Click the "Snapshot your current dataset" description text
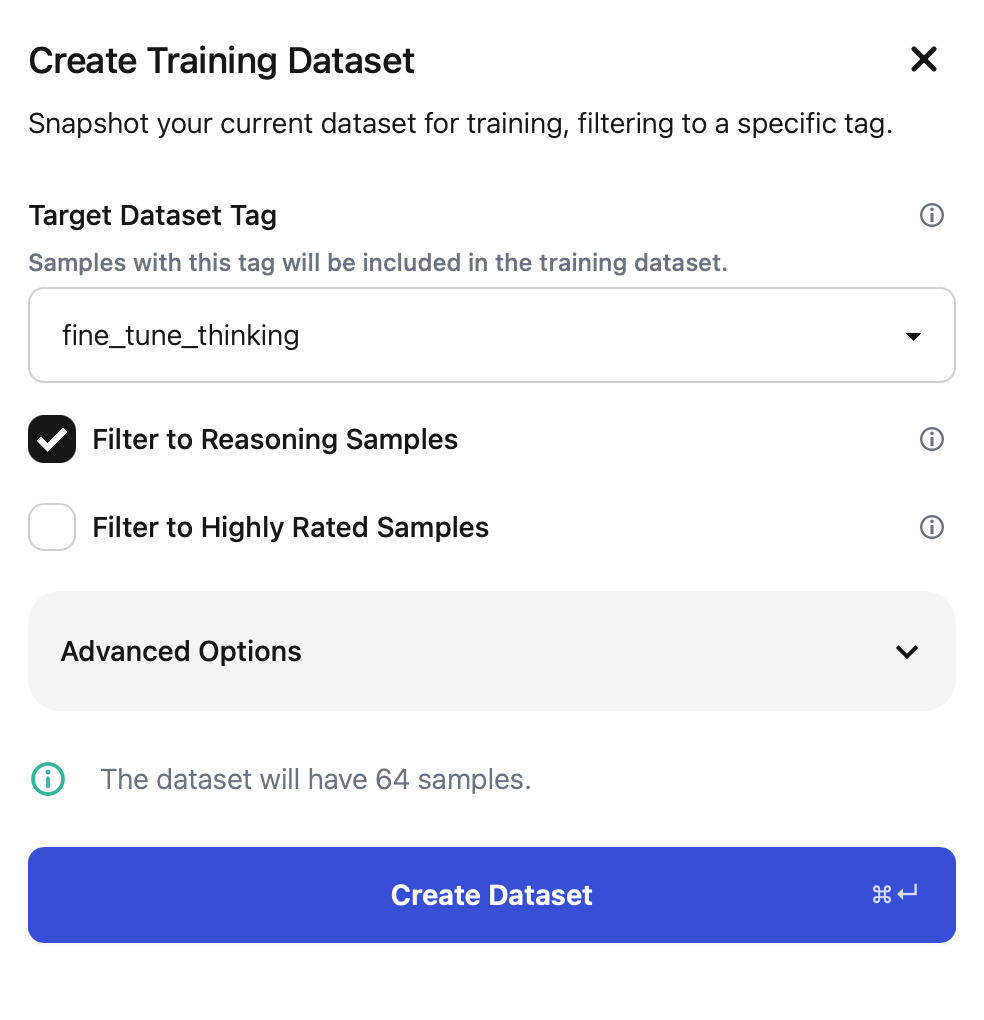Screen dimensions: 984x1020 tap(460, 125)
